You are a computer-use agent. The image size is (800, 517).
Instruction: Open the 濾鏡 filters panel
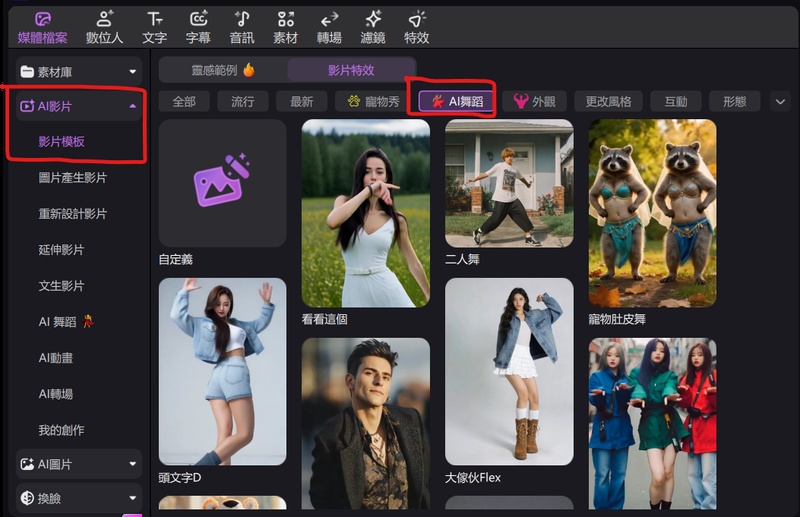pos(373,28)
